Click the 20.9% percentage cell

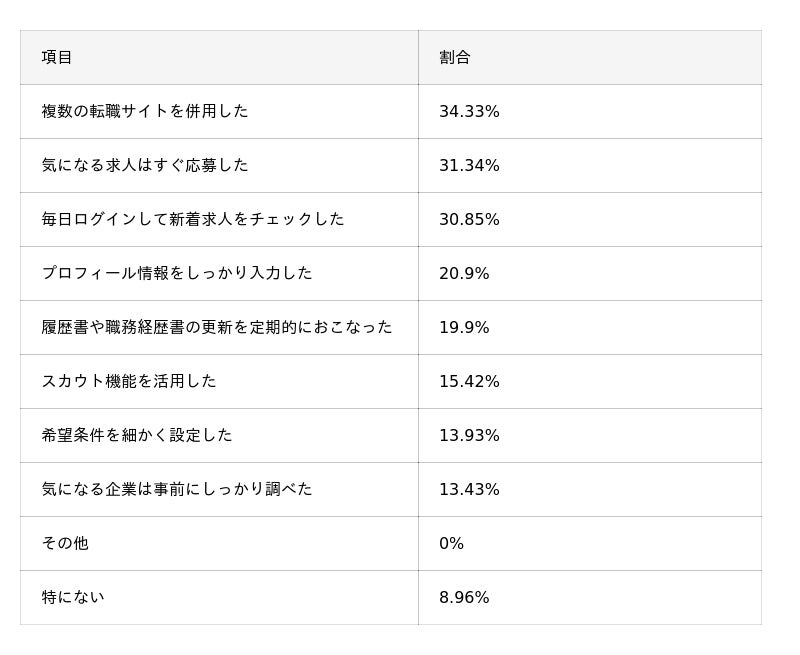pyautogui.click(x=464, y=274)
